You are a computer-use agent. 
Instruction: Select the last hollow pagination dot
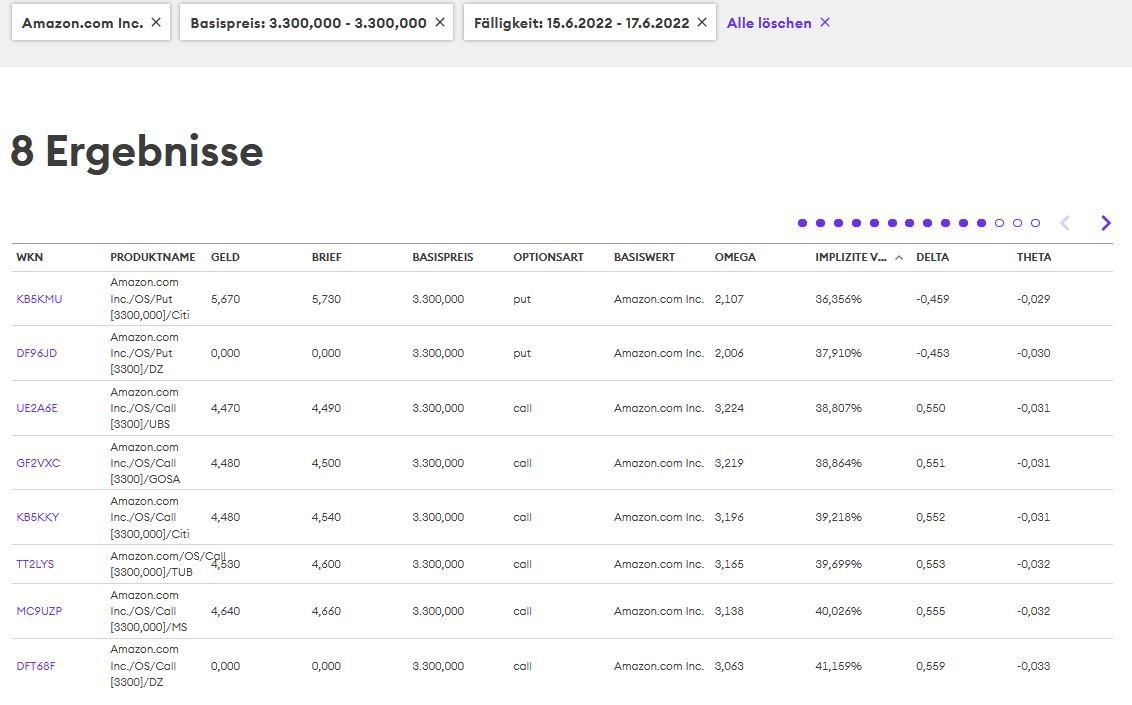1035,223
